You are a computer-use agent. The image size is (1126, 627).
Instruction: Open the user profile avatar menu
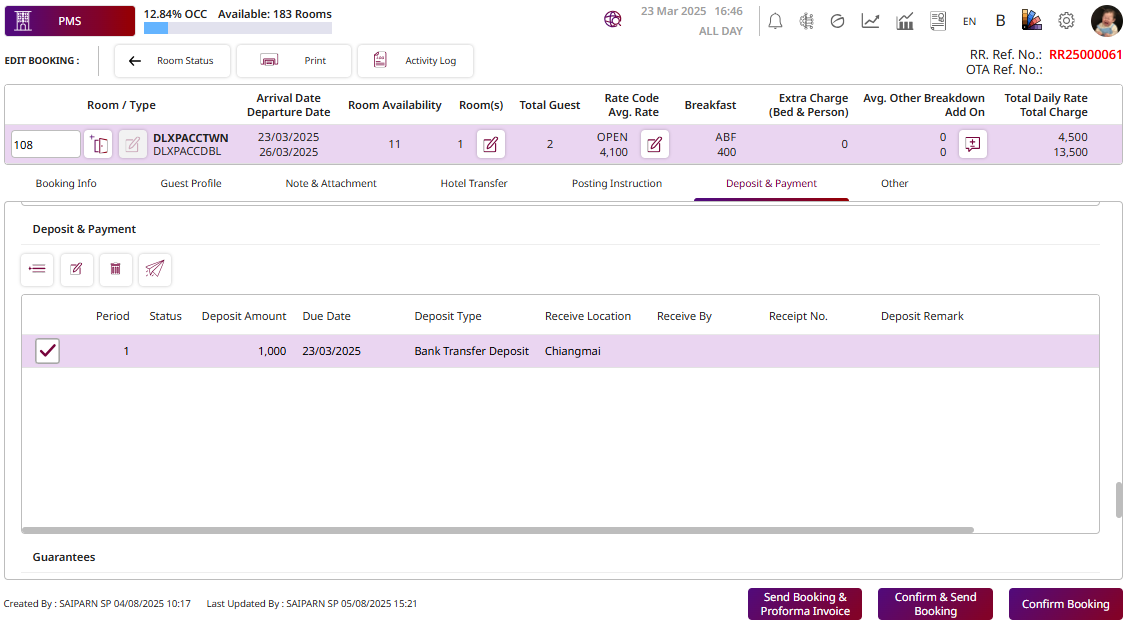click(1107, 21)
